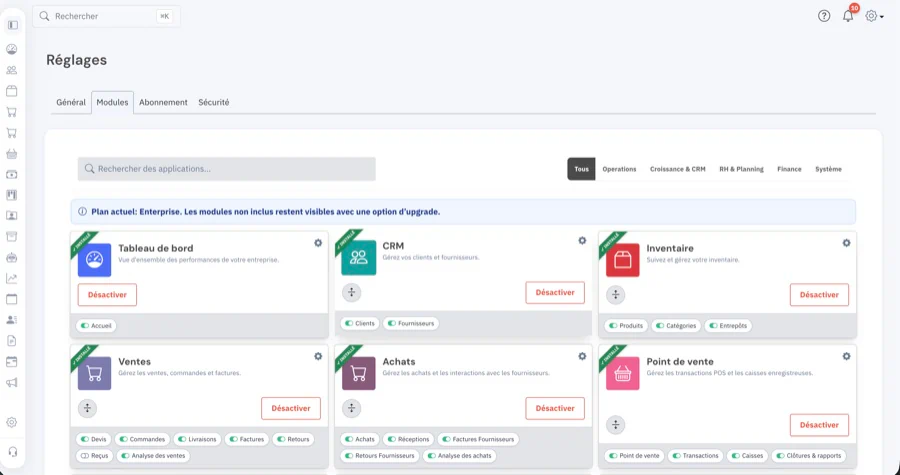Open the notifications bell icon
This screenshot has width=900, height=475.
tap(848, 16)
